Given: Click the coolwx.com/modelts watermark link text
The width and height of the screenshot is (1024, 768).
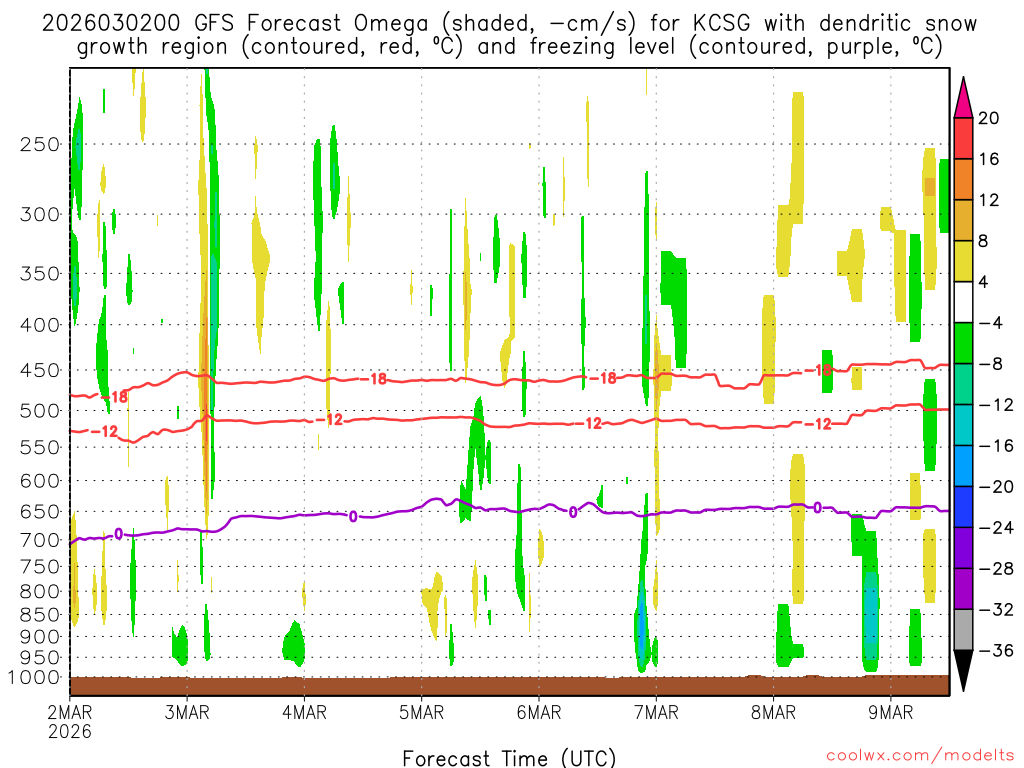Looking at the screenshot, I should [920, 755].
